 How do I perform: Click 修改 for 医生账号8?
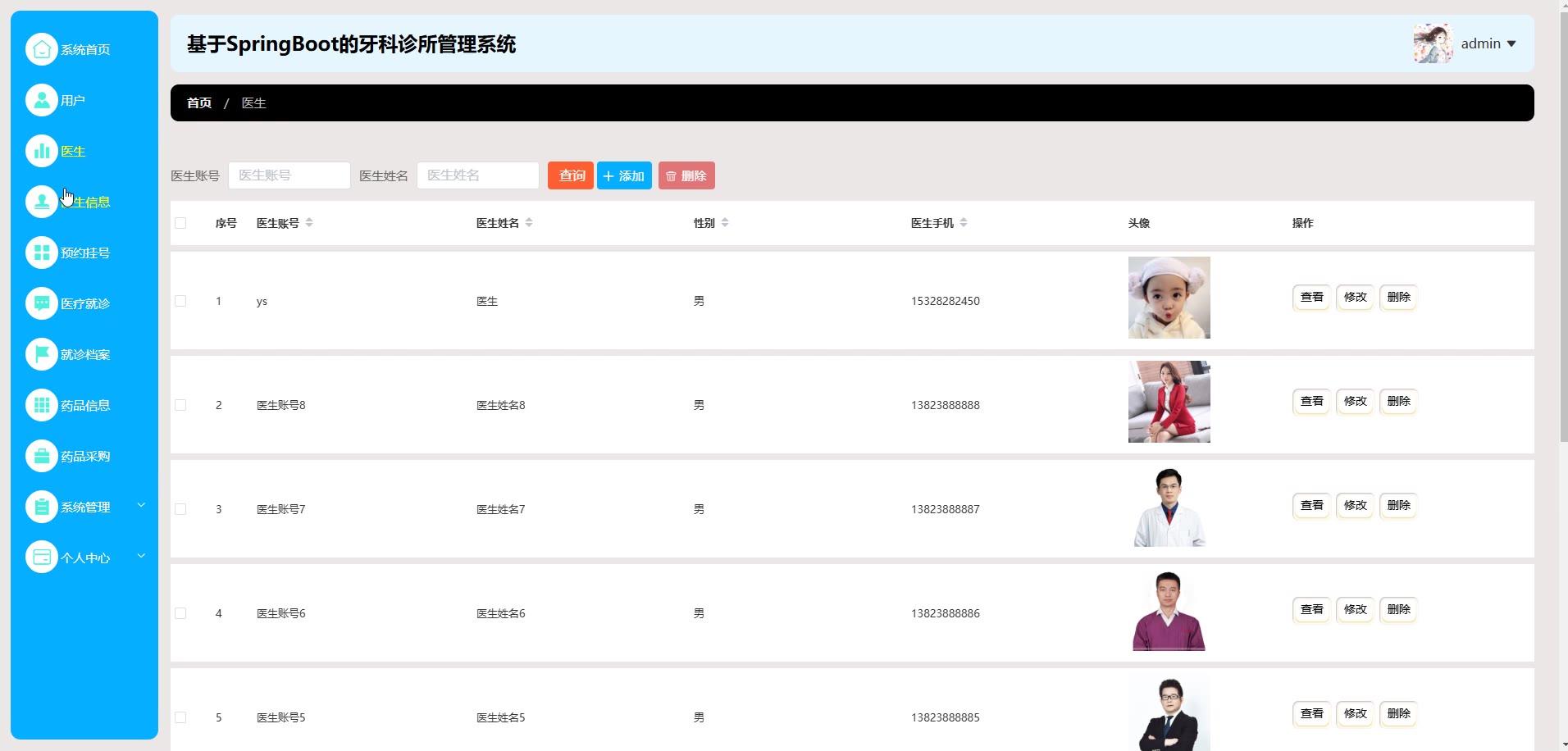pos(1355,401)
